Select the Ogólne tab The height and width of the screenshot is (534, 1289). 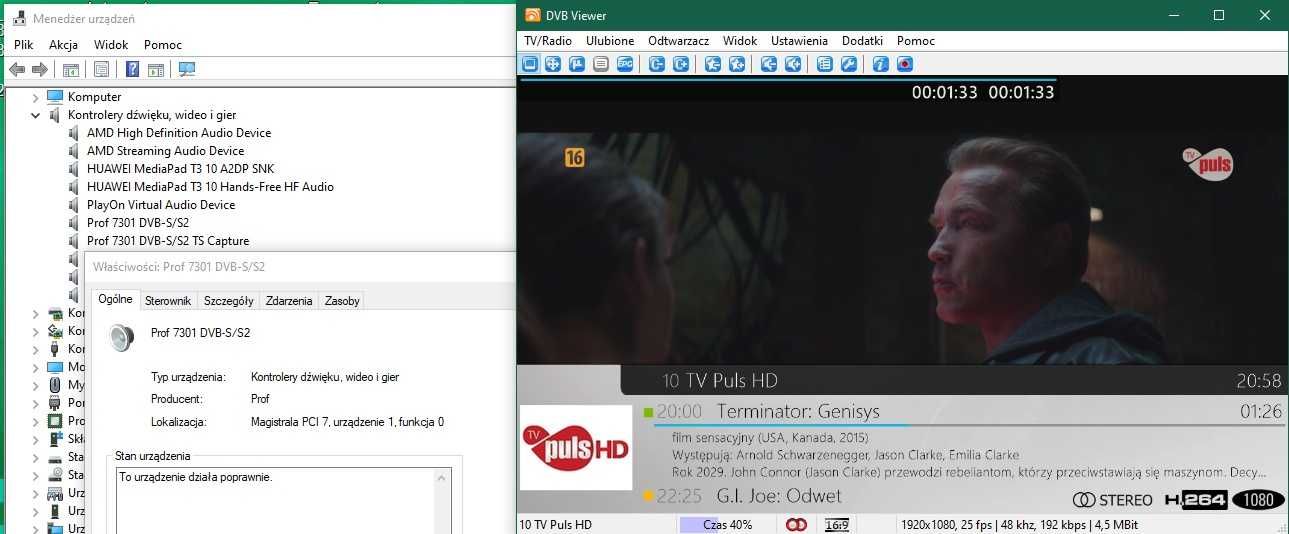coord(115,299)
